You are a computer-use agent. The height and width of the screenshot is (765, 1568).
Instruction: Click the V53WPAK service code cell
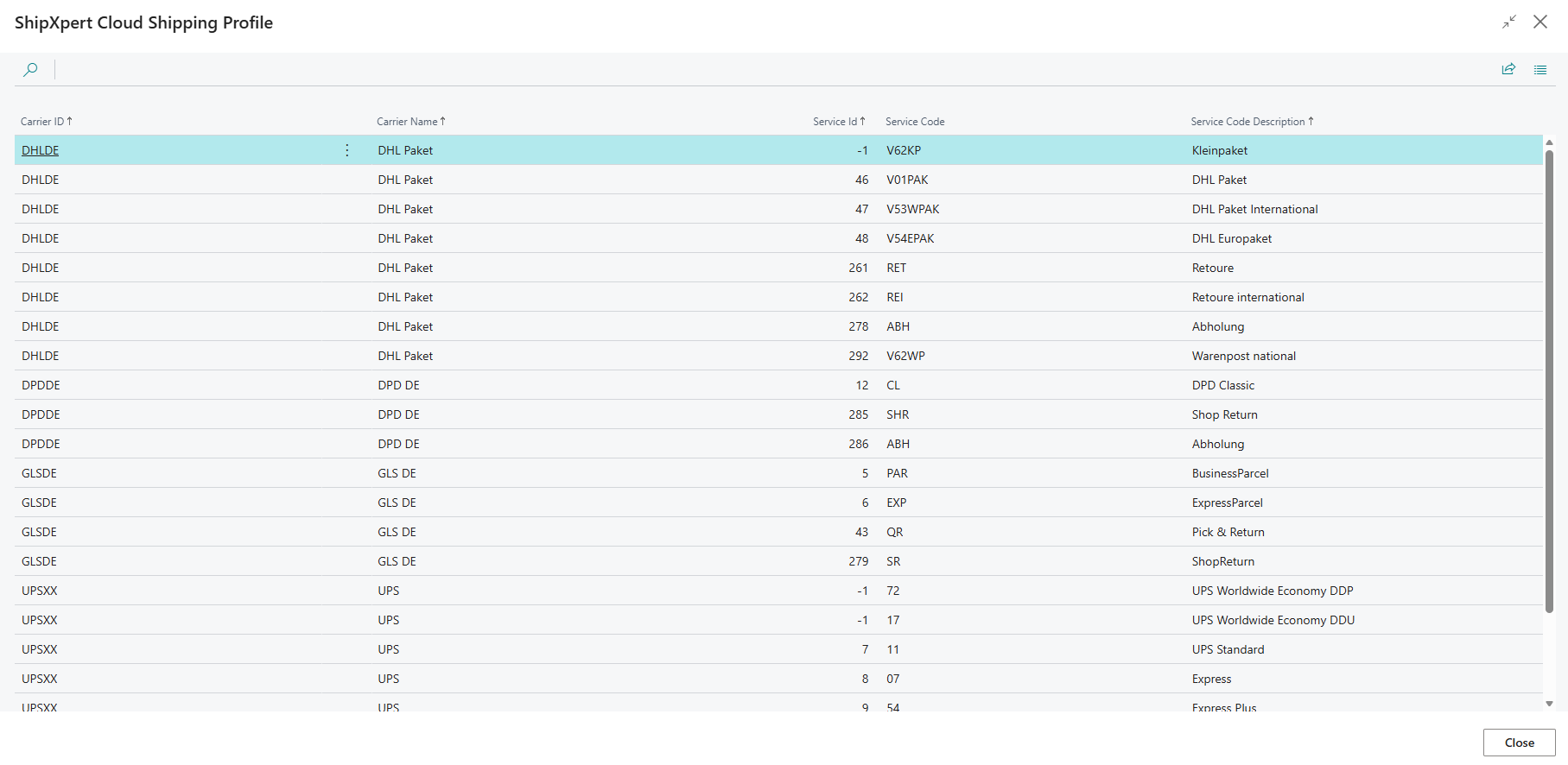(x=912, y=209)
